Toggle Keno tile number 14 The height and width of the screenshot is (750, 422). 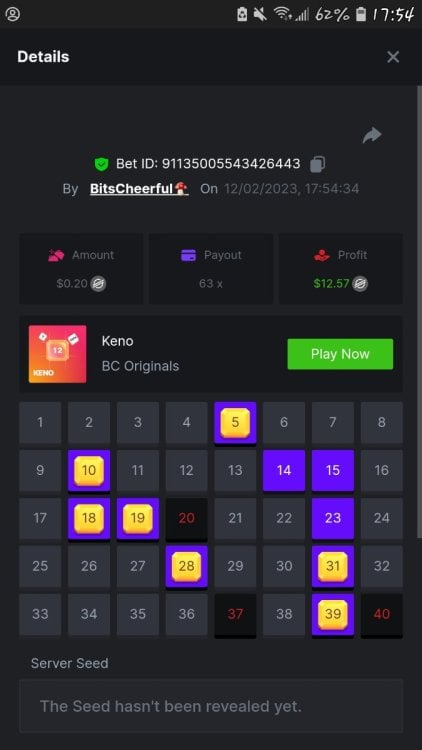coord(284,471)
